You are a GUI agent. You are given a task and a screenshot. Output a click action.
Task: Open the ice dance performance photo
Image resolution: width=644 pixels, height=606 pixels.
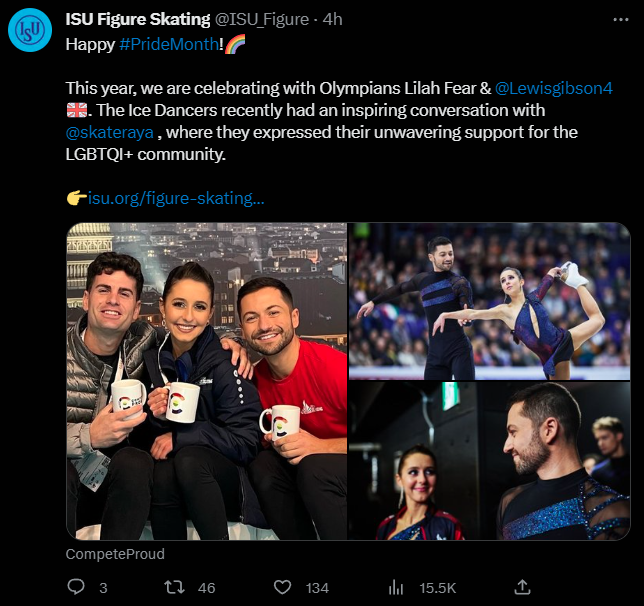[x=489, y=300]
